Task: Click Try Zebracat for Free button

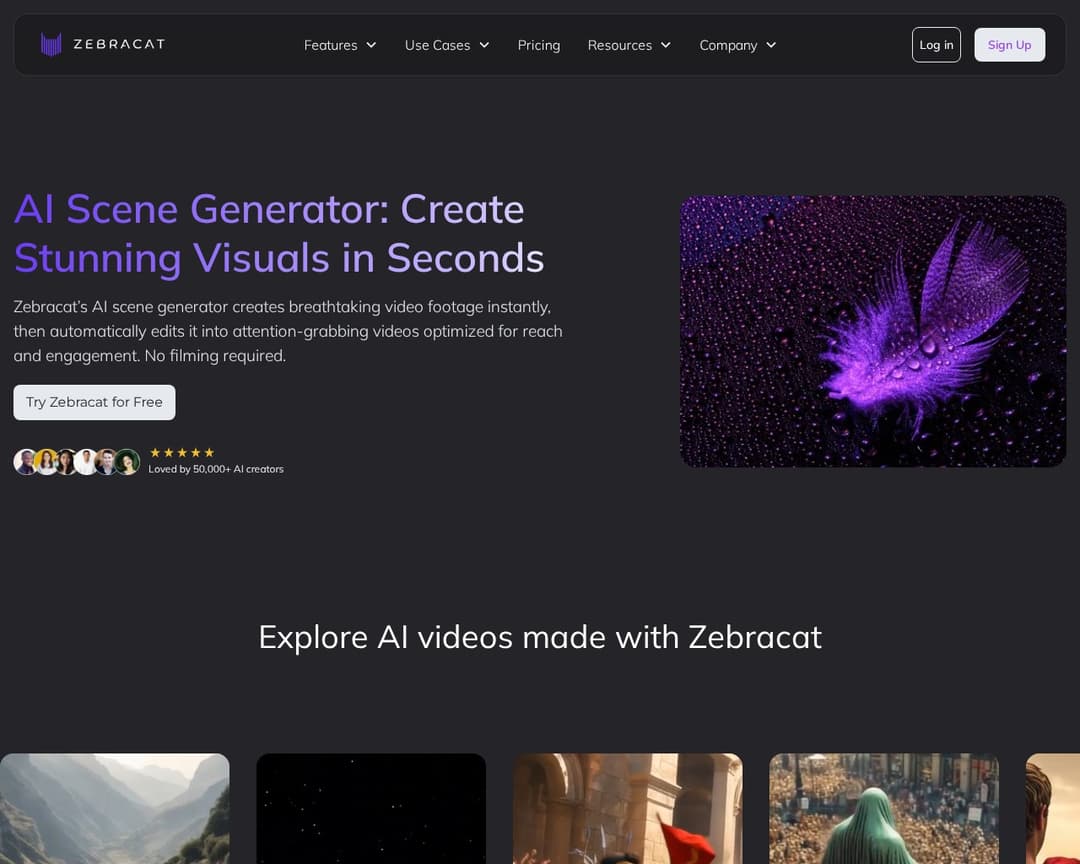Action: pos(94,402)
